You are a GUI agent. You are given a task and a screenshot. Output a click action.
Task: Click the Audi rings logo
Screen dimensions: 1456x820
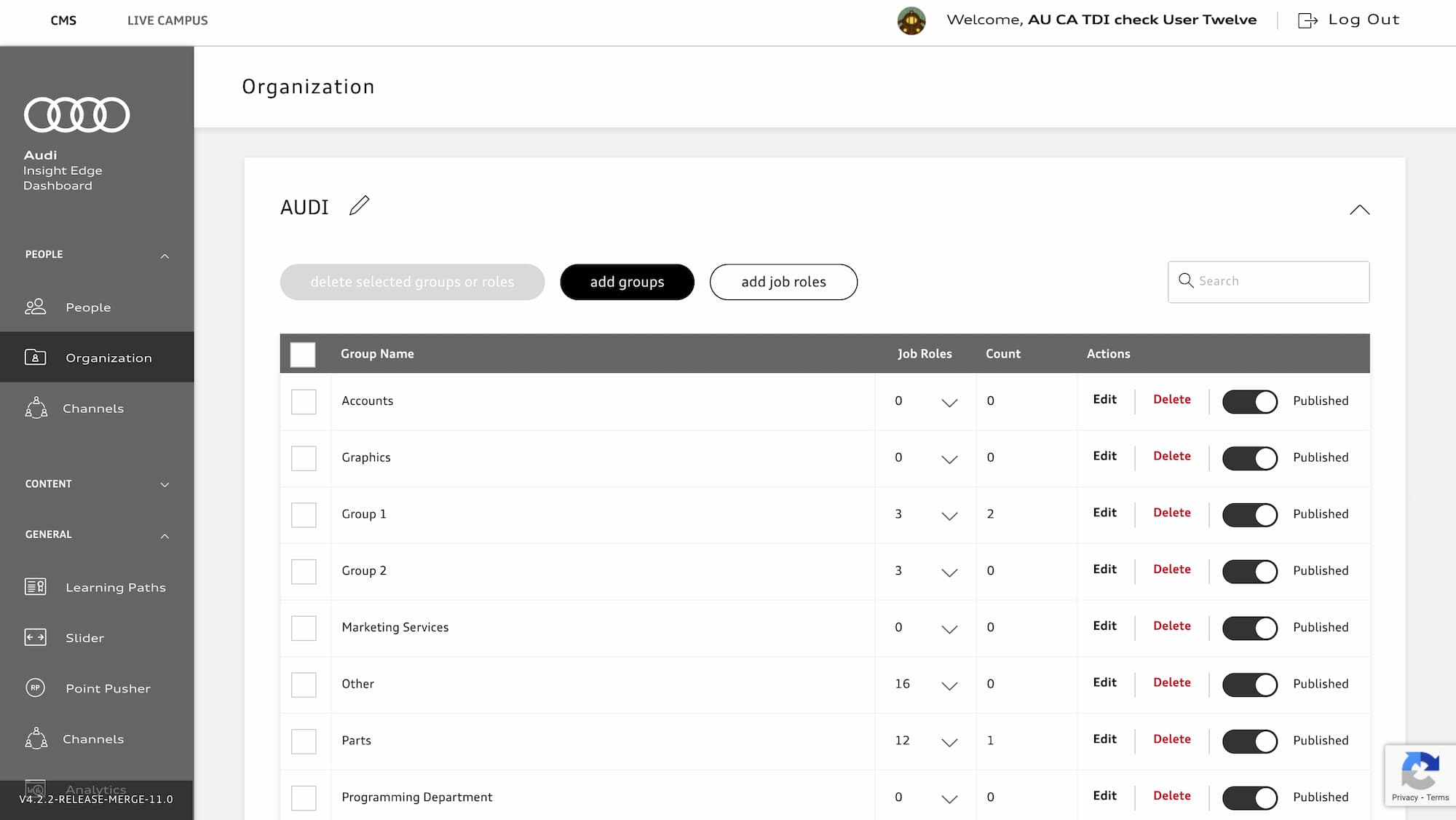(76, 115)
